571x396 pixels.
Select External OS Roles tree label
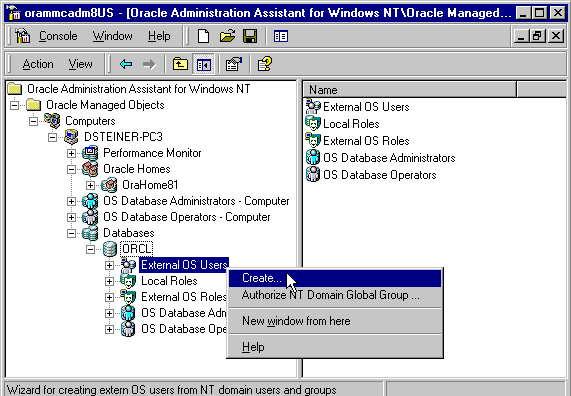click(184, 297)
